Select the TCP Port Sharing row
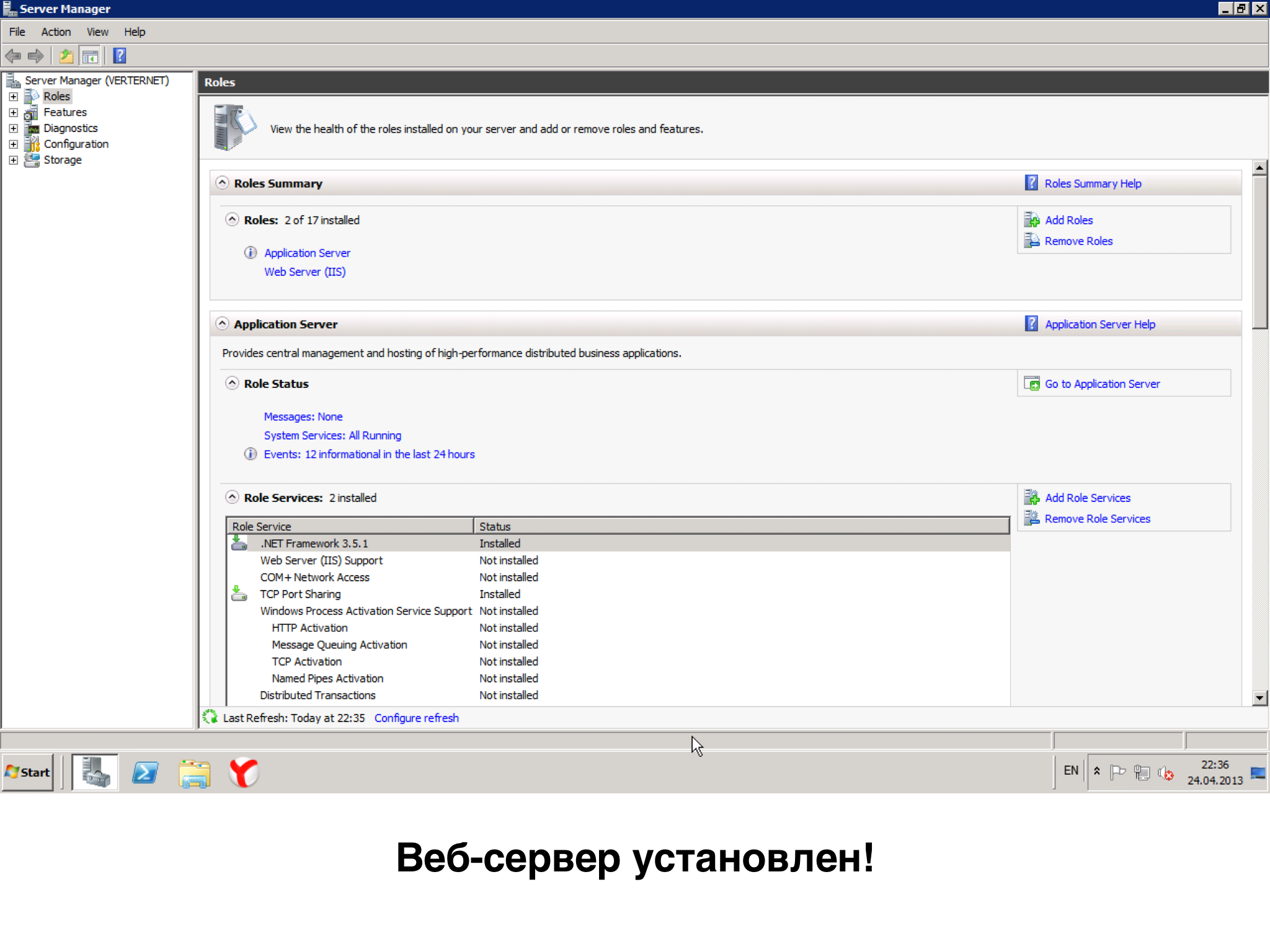The image size is (1270, 952). 618,594
